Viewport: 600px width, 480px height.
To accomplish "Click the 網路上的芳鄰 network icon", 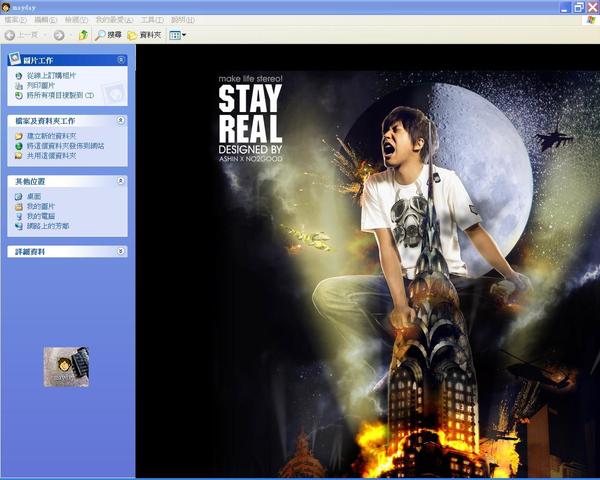I will tap(19, 226).
